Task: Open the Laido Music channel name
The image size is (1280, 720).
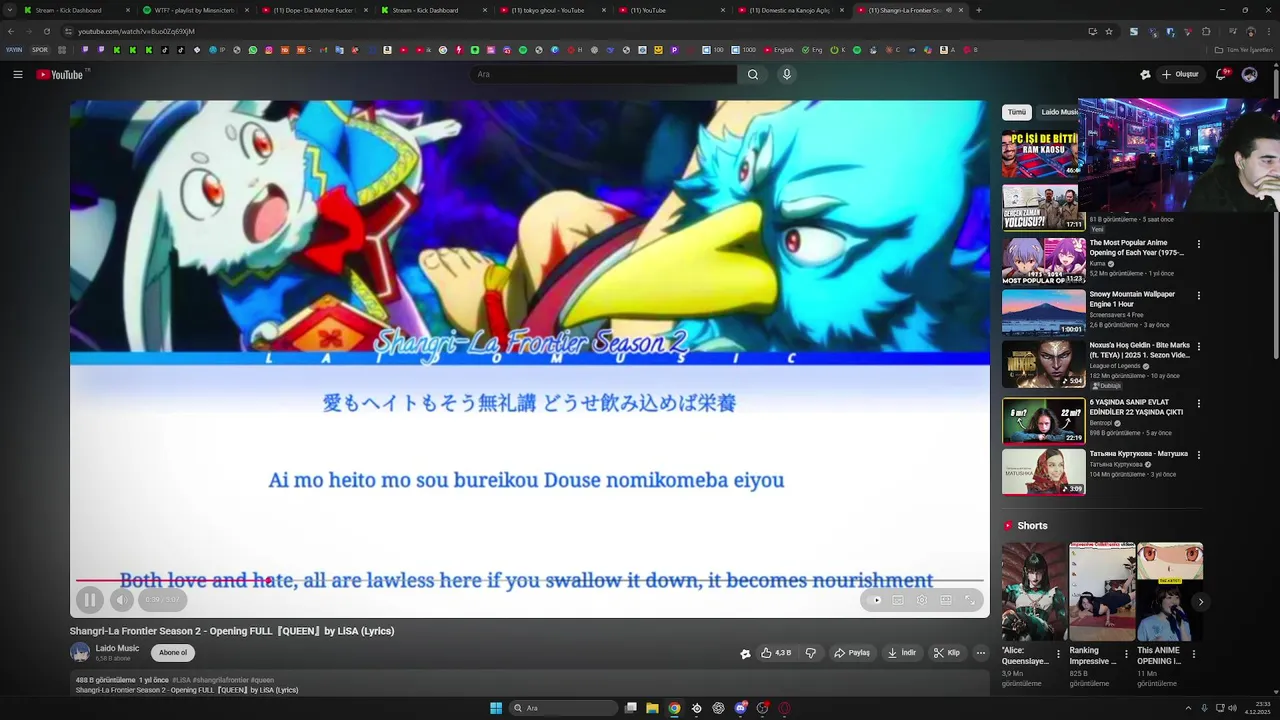Action: (117, 648)
